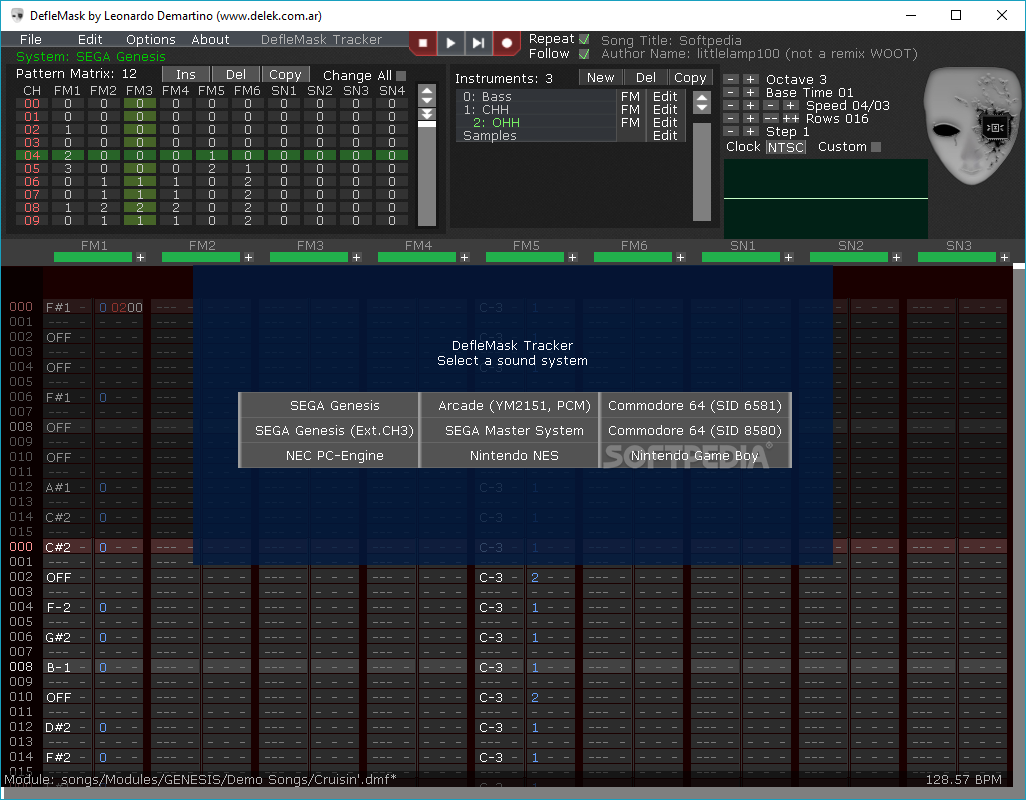This screenshot has height=800, width=1026.
Task: Mute FM3 channel via its green bar
Action: (x=309, y=258)
